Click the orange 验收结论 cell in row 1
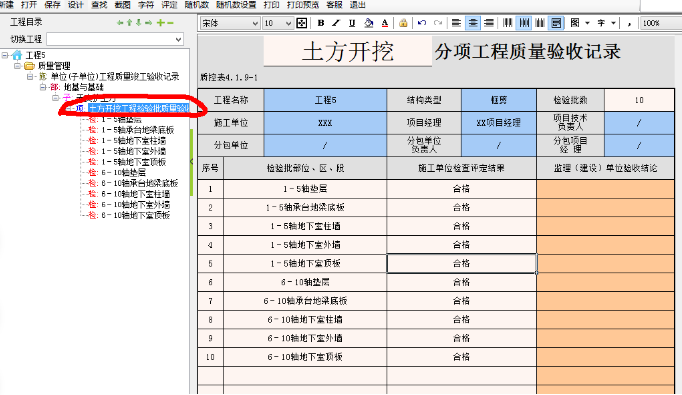Viewport: 682px width, 395px height. tap(605, 189)
